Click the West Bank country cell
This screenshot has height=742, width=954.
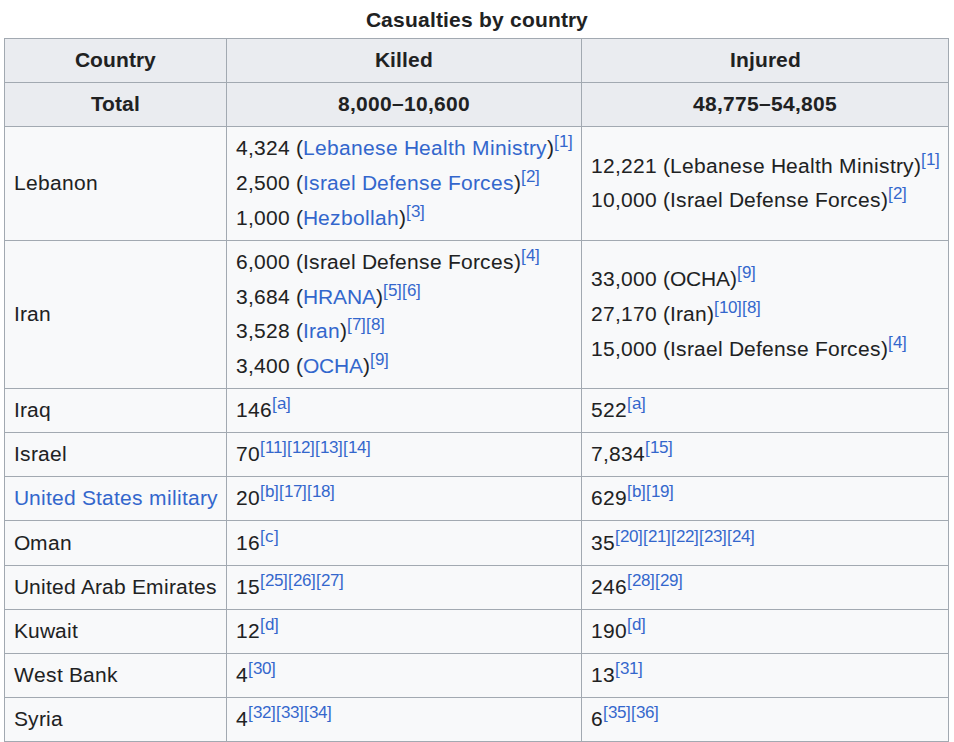click(116, 675)
